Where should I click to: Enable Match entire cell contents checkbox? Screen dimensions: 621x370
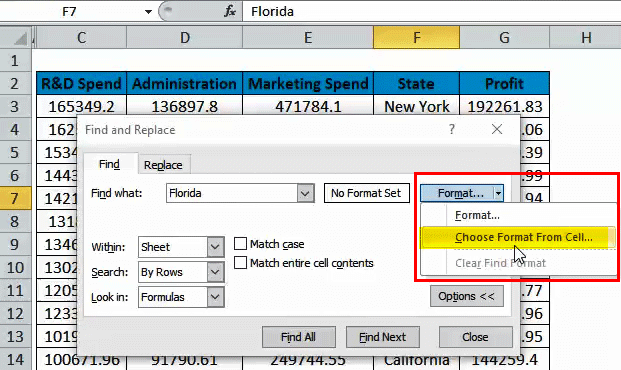pos(240,263)
